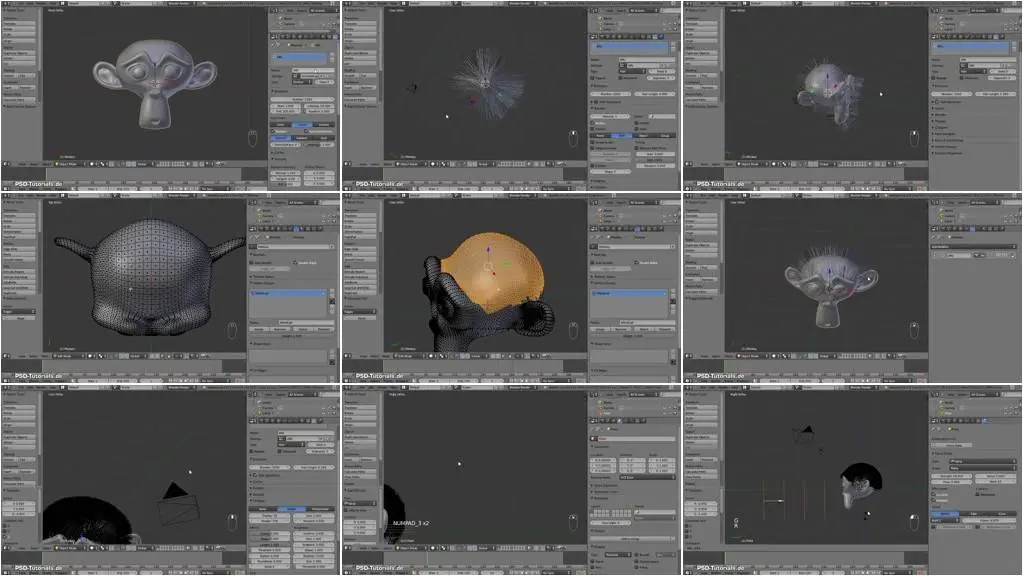Select the blue highlighted list entry in the orange-scalp frame
Viewport: 1023px width, 576px height.
(628, 294)
